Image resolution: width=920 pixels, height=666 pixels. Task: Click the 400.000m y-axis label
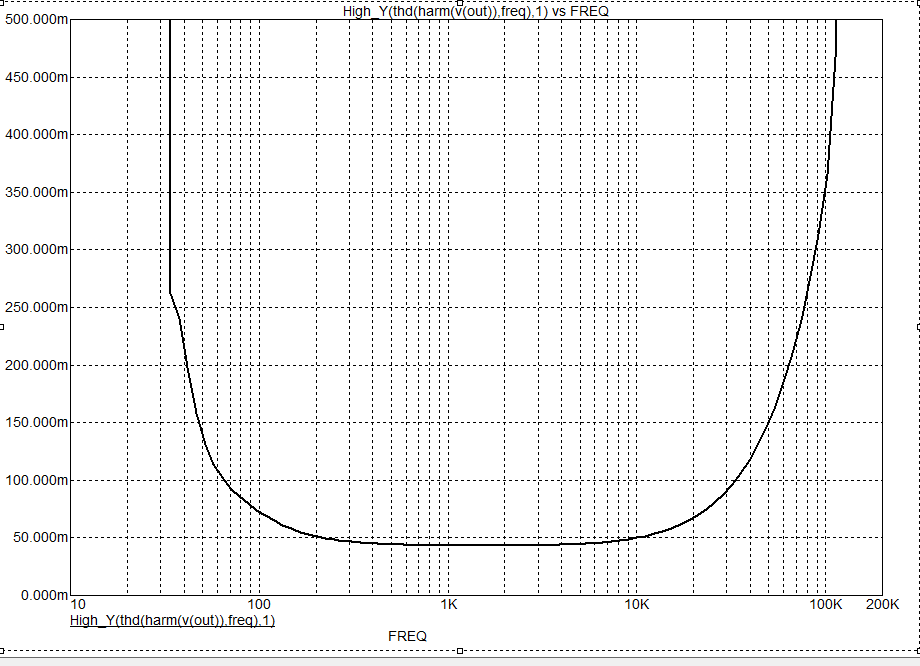(36, 134)
